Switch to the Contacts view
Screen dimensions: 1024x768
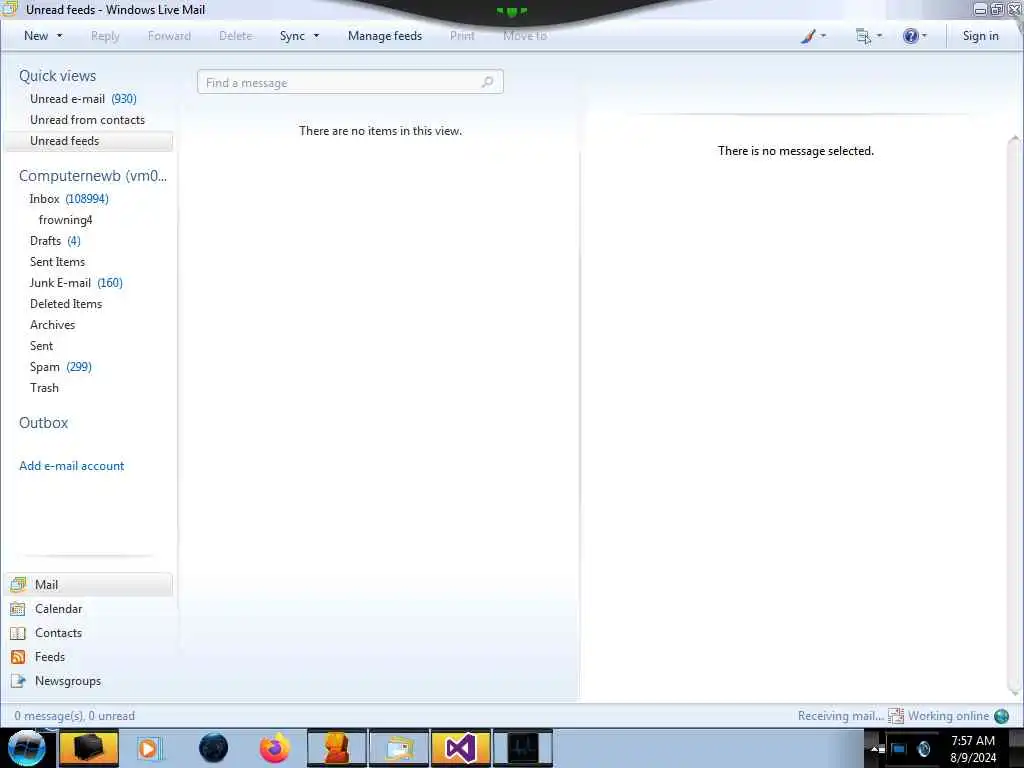[90, 633]
